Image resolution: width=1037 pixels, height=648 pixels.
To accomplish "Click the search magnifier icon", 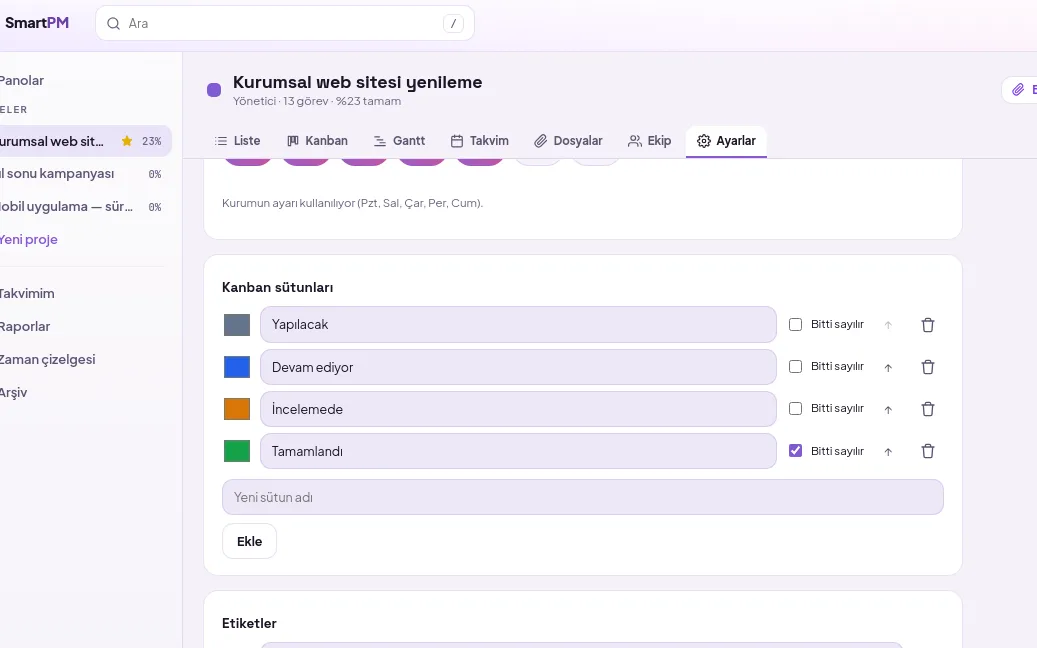I will point(113,24).
